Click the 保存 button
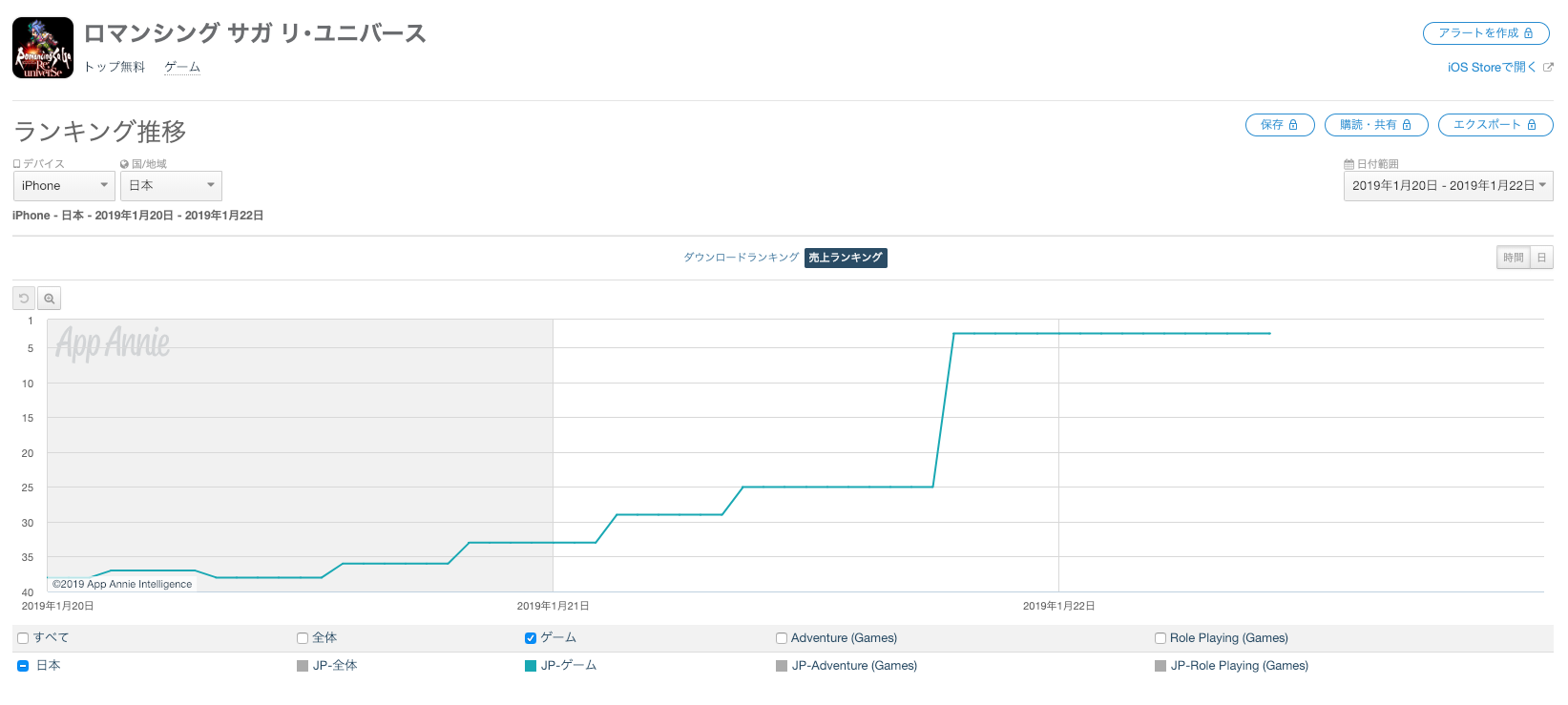1568x705 pixels. click(x=1280, y=125)
